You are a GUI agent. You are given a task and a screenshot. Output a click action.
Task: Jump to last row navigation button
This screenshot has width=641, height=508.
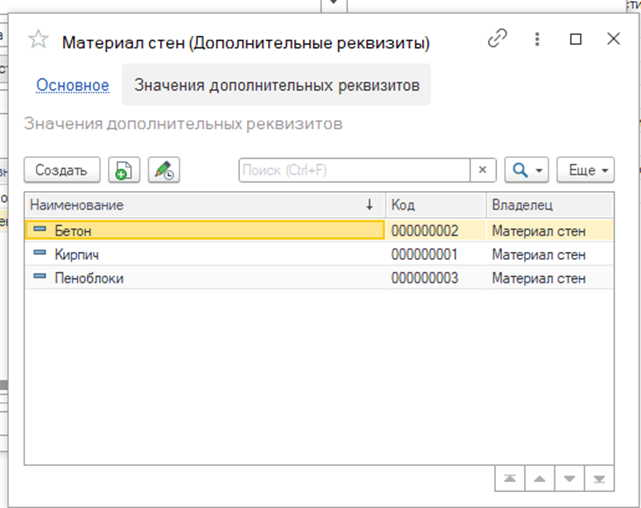tap(599, 478)
